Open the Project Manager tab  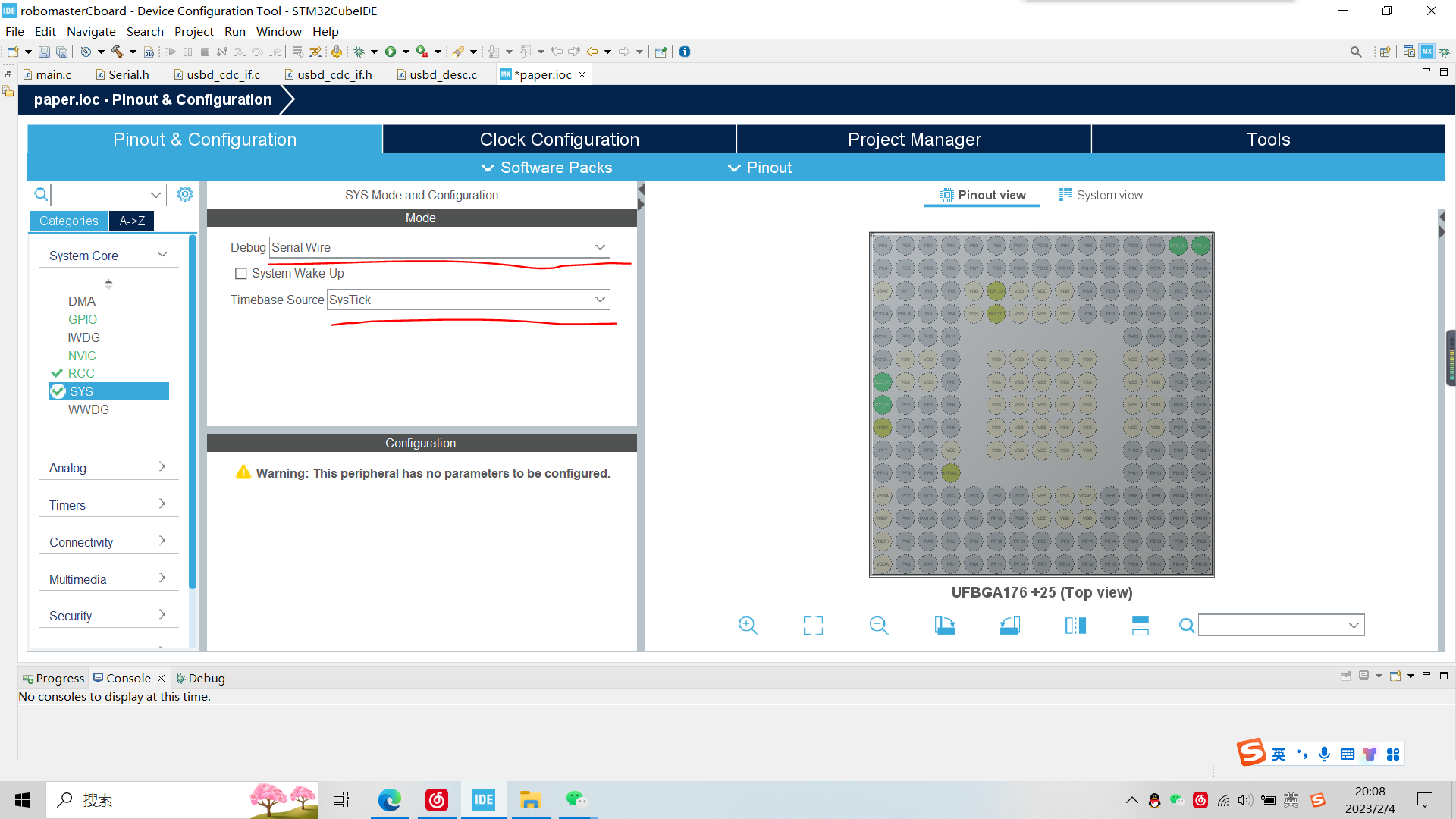[914, 139]
